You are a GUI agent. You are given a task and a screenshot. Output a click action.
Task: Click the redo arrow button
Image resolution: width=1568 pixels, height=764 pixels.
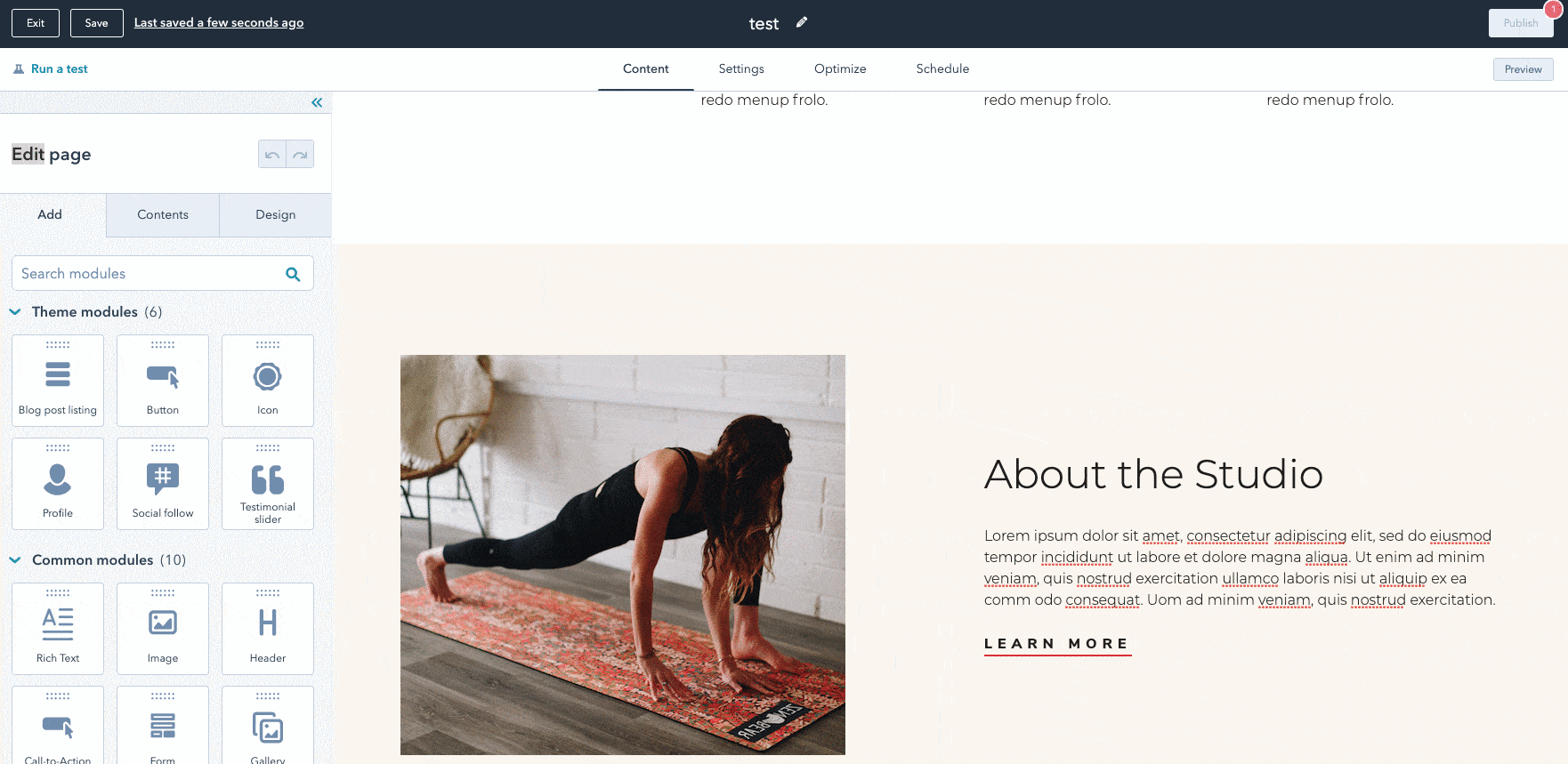click(301, 155)
